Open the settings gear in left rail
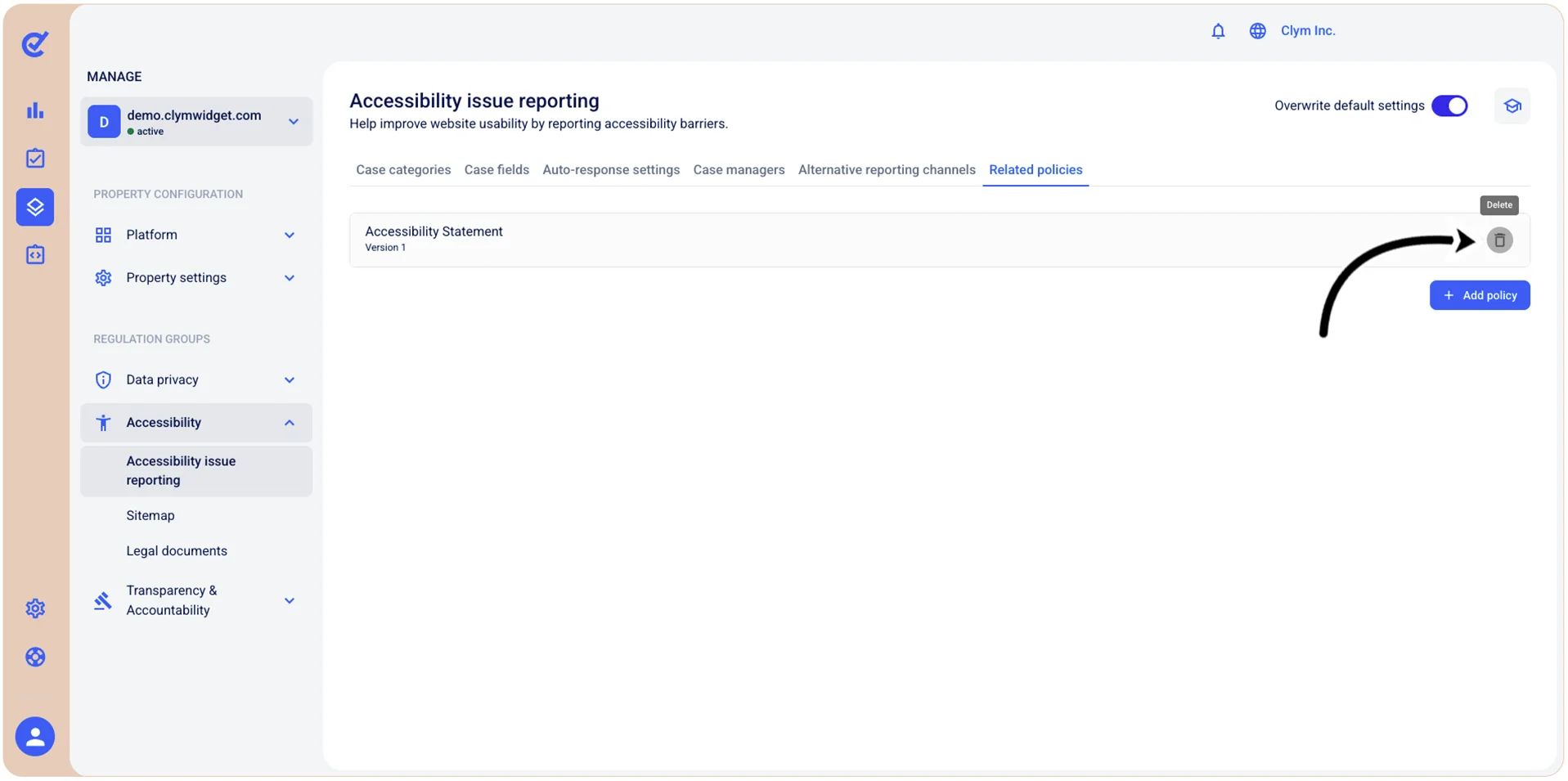Image resolution: width=1568 pixels, height=781 pixels. (35, 608)
